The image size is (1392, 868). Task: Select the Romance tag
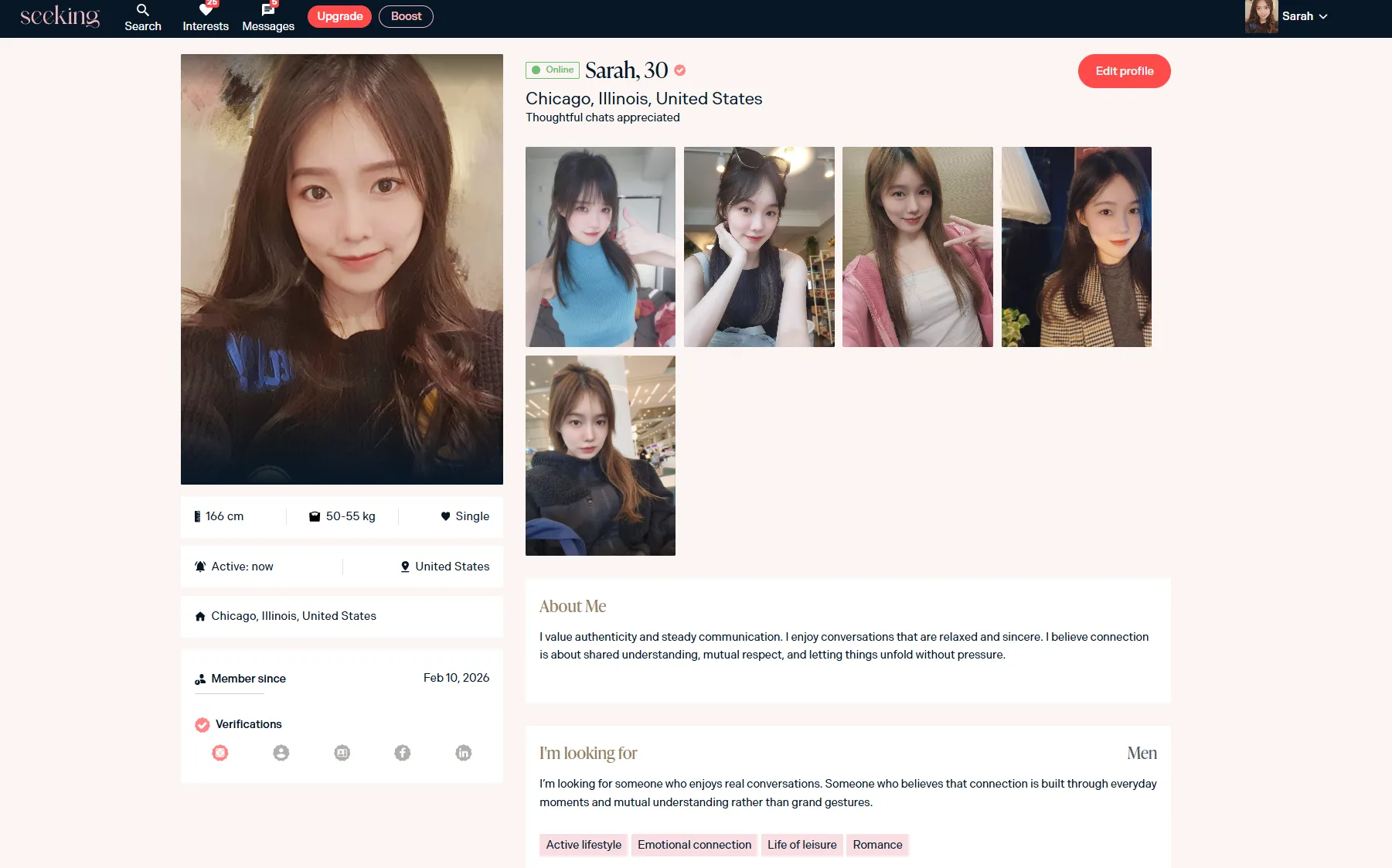click(877, 845)
